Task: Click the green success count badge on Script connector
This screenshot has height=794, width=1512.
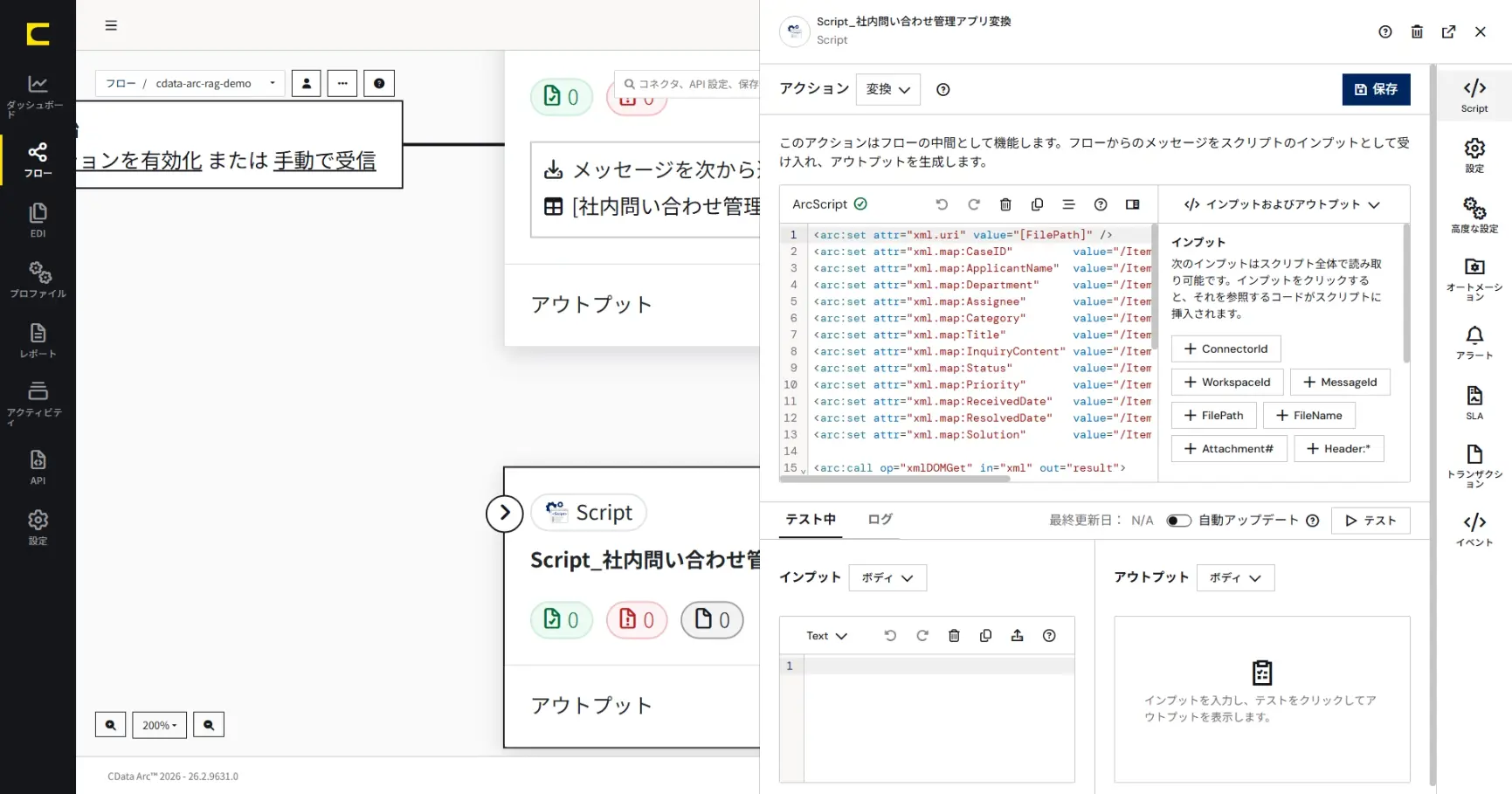Action: [x=562, y=620]
